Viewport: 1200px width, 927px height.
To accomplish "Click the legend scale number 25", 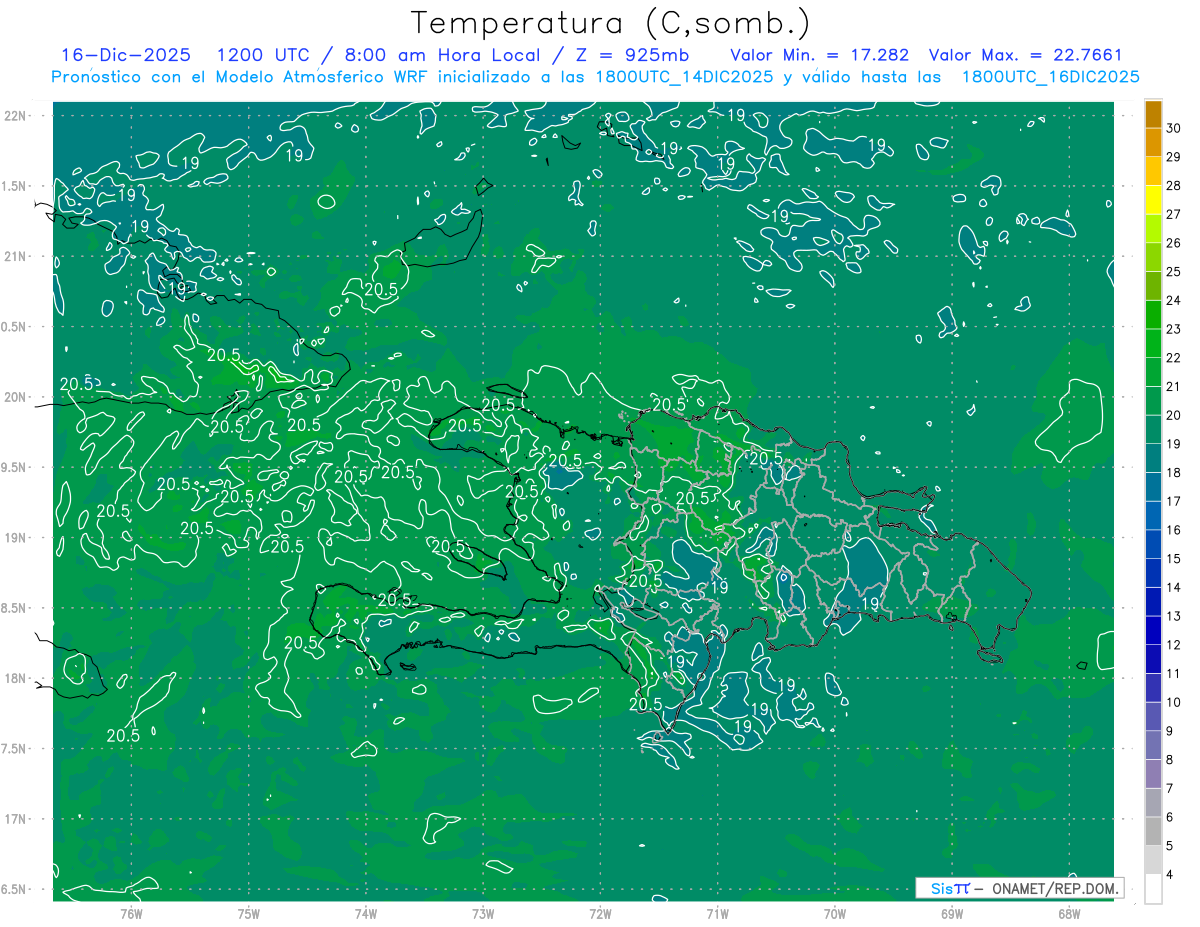I will [x=1174, y=271].
